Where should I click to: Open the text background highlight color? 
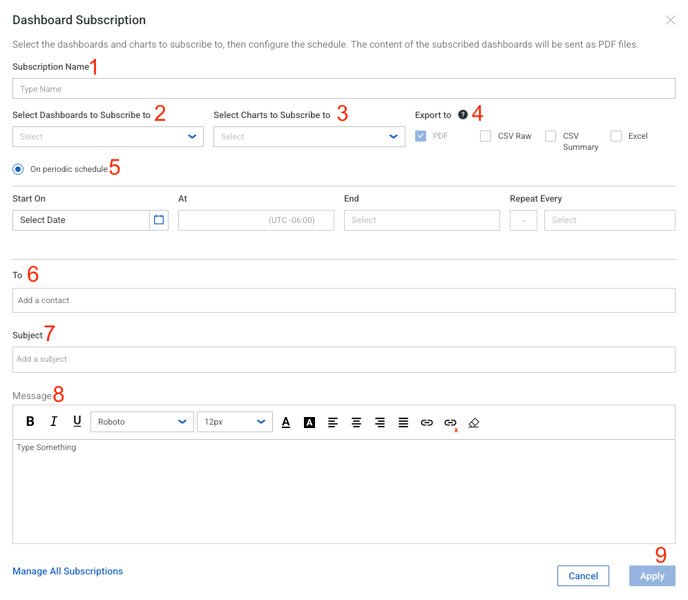(x=309, y=422)
